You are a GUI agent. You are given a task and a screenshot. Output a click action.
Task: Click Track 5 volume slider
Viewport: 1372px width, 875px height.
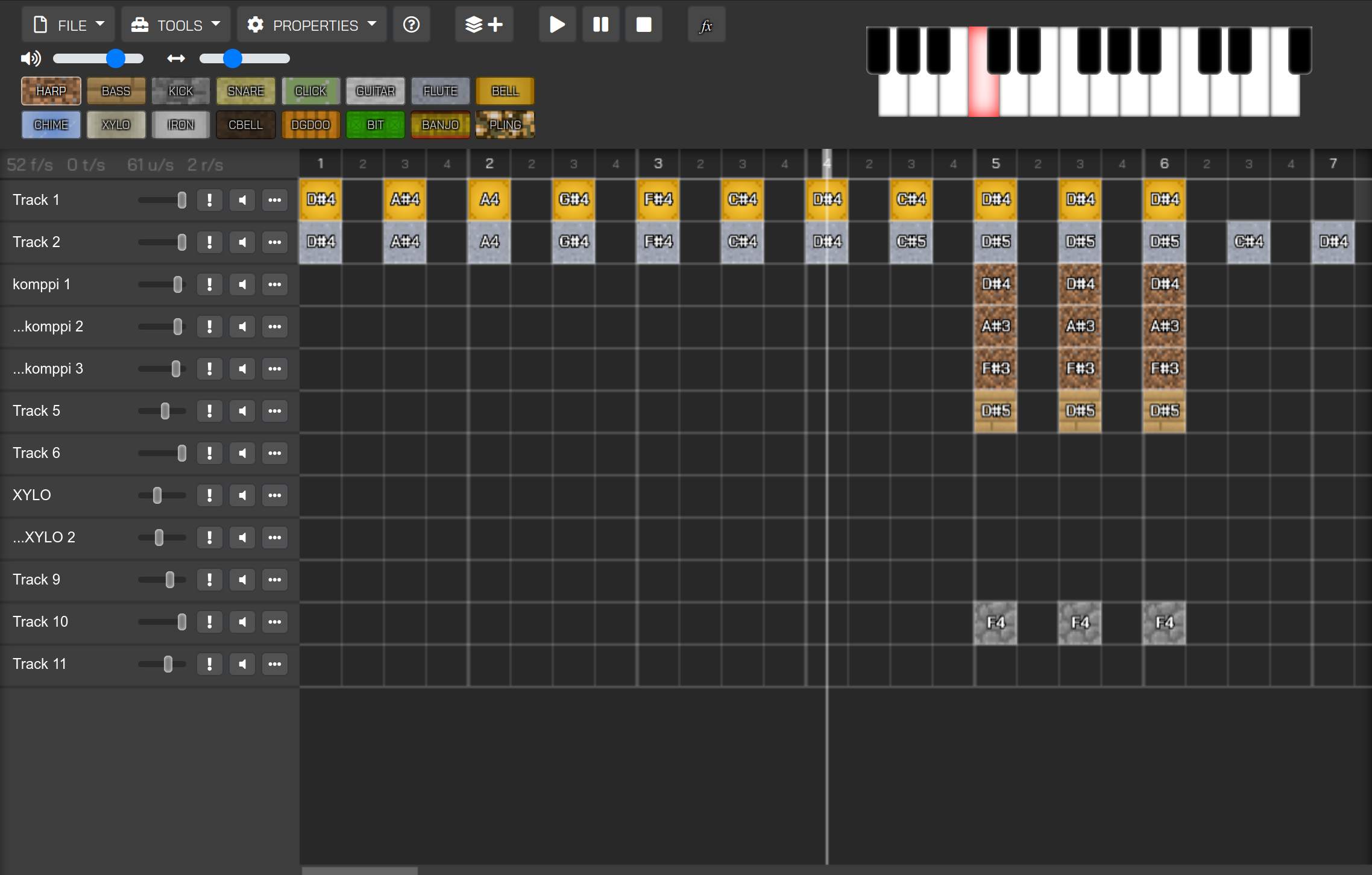tap(162, 411)
